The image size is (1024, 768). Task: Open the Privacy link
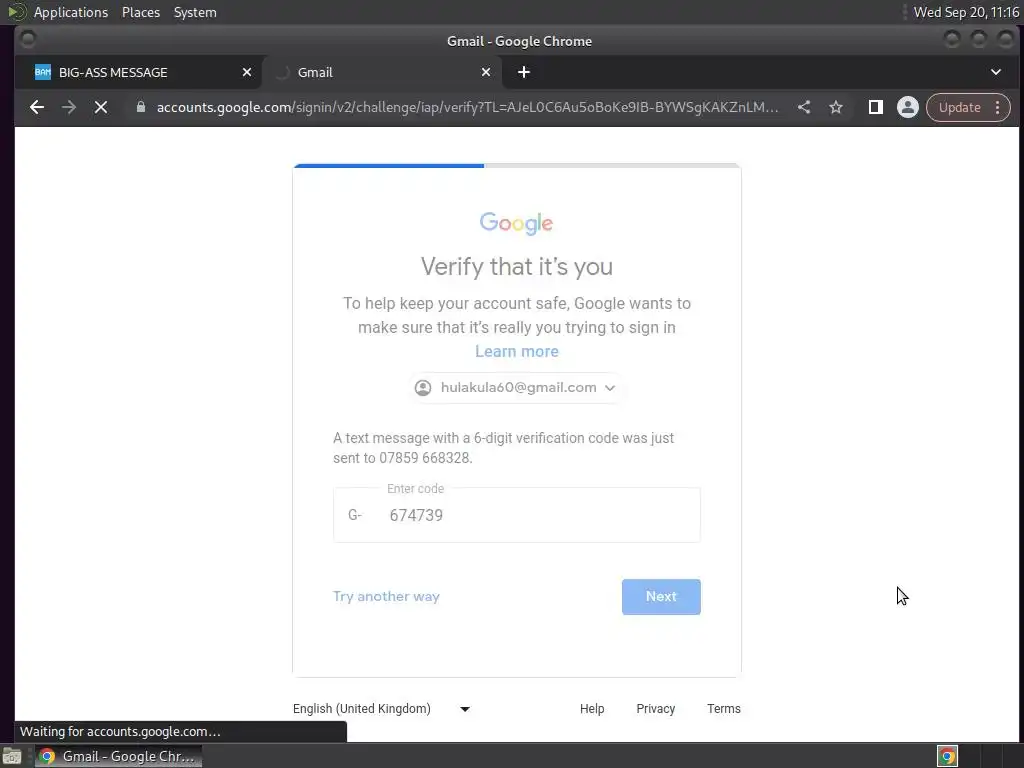tap(656, 709)
